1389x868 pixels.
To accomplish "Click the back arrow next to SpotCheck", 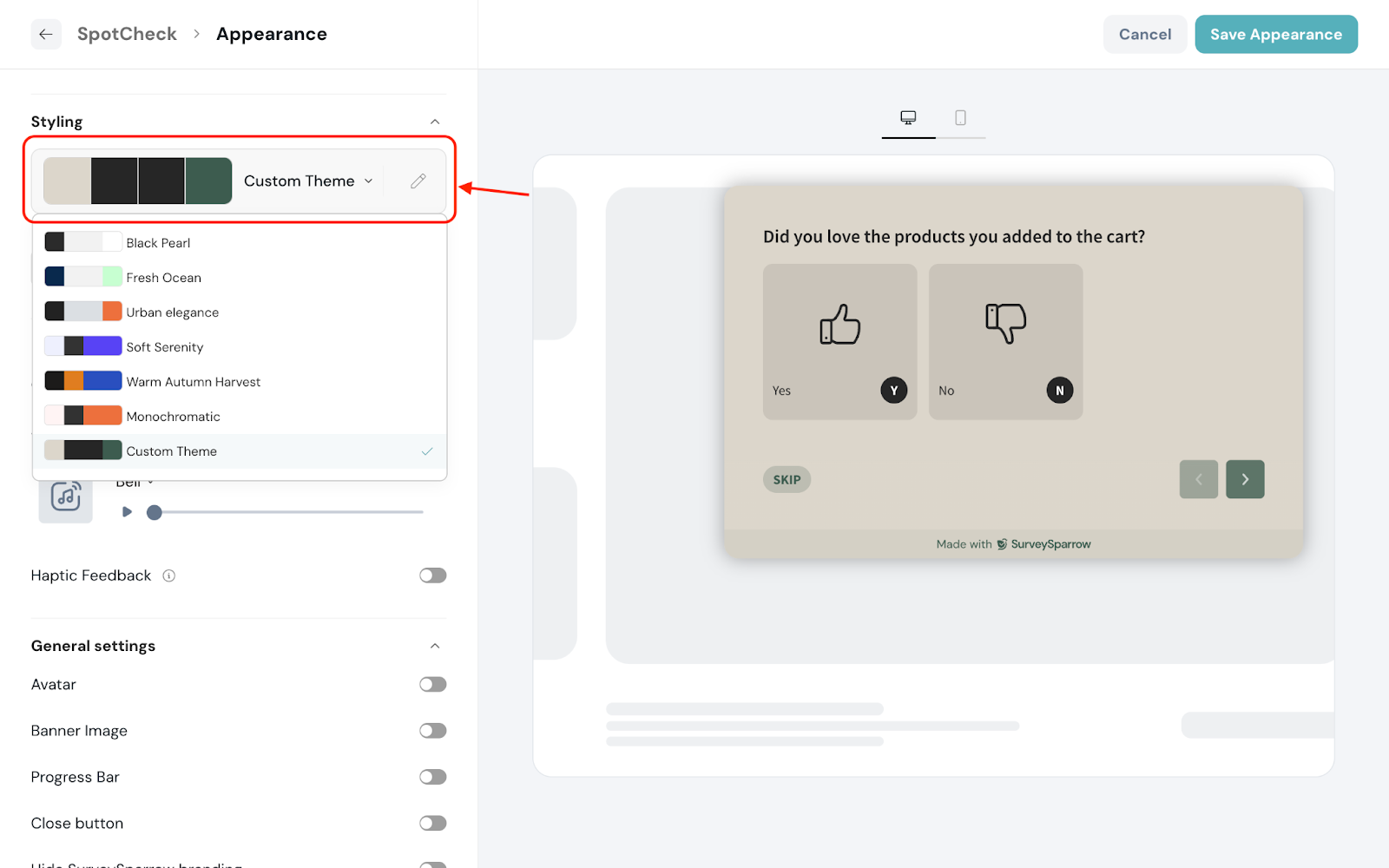I will (x=46, y=35).
